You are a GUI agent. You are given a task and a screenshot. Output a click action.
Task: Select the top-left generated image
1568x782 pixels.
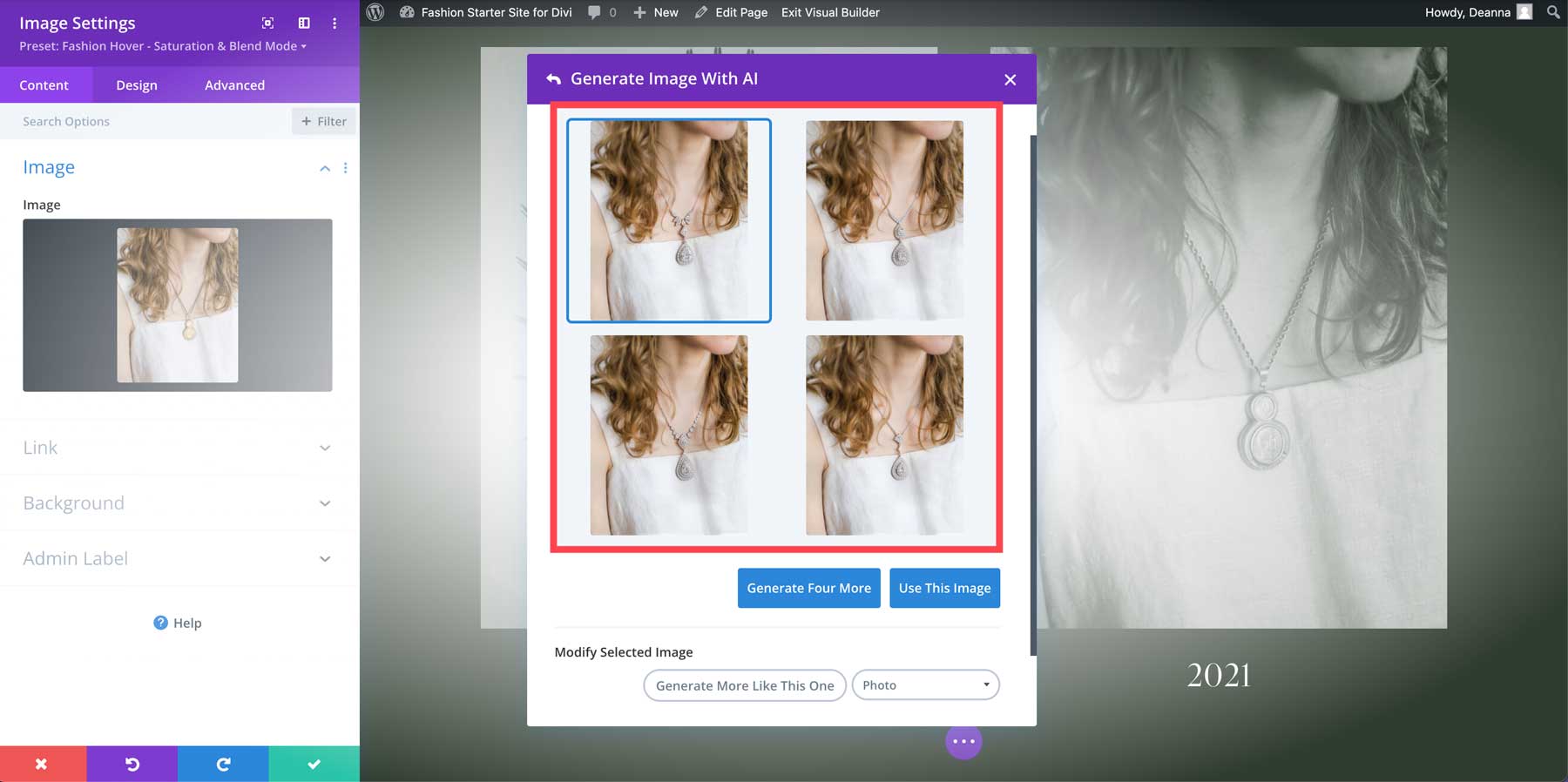point(668,220)
